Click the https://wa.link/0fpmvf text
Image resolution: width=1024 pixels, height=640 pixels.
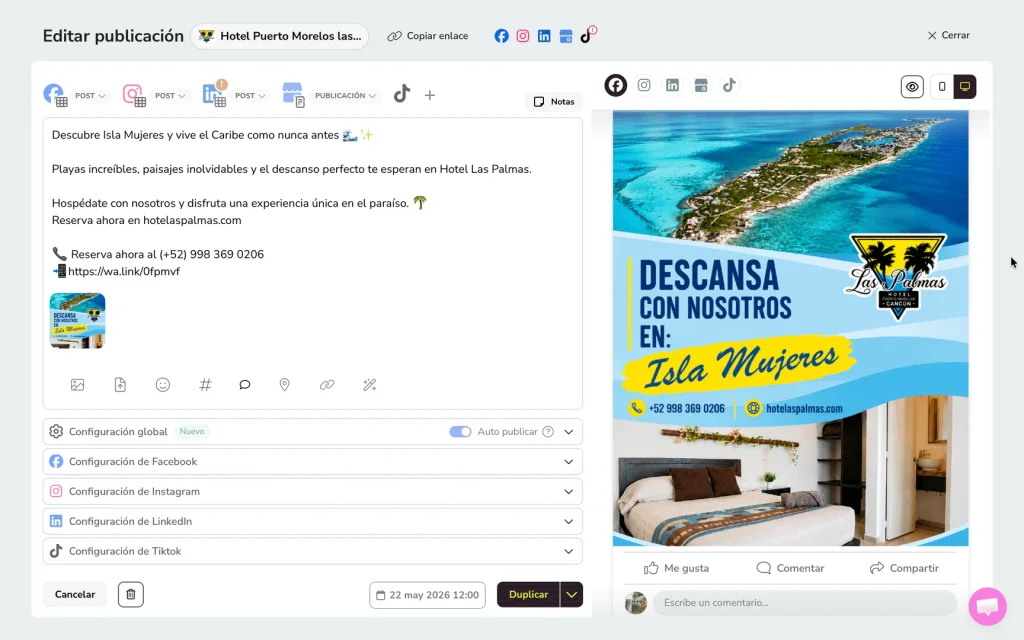(123, 271)
